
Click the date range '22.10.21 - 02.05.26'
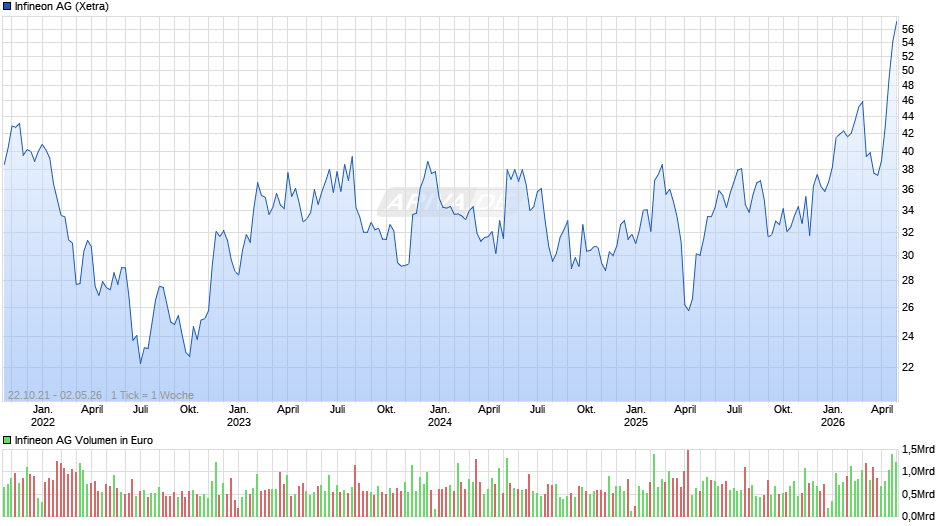(55, 395)
